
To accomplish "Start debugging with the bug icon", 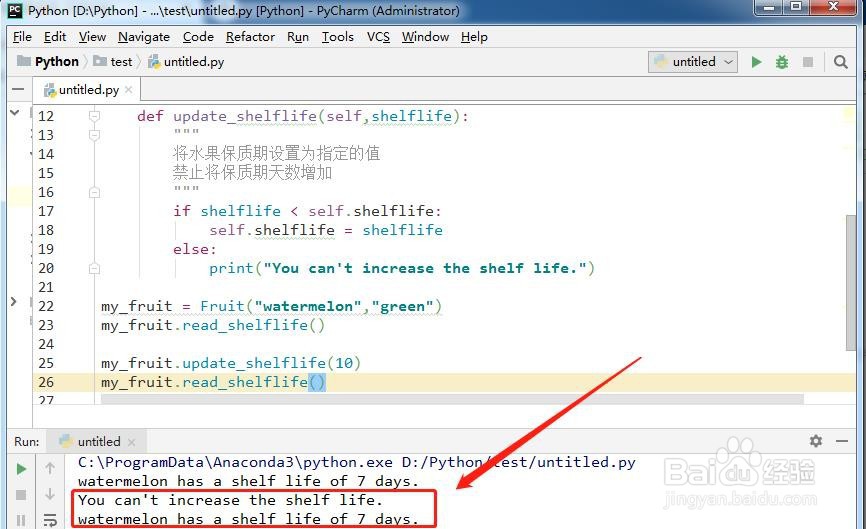I will point(781,62).
